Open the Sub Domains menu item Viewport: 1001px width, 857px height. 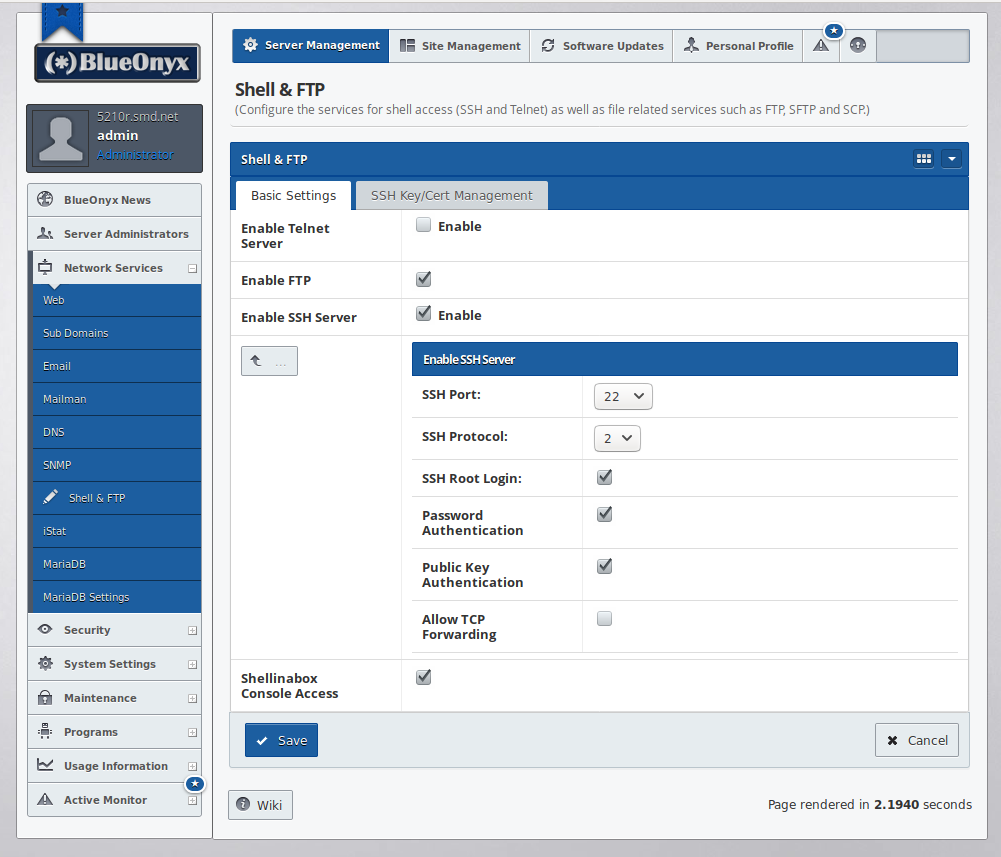[117, 333]
